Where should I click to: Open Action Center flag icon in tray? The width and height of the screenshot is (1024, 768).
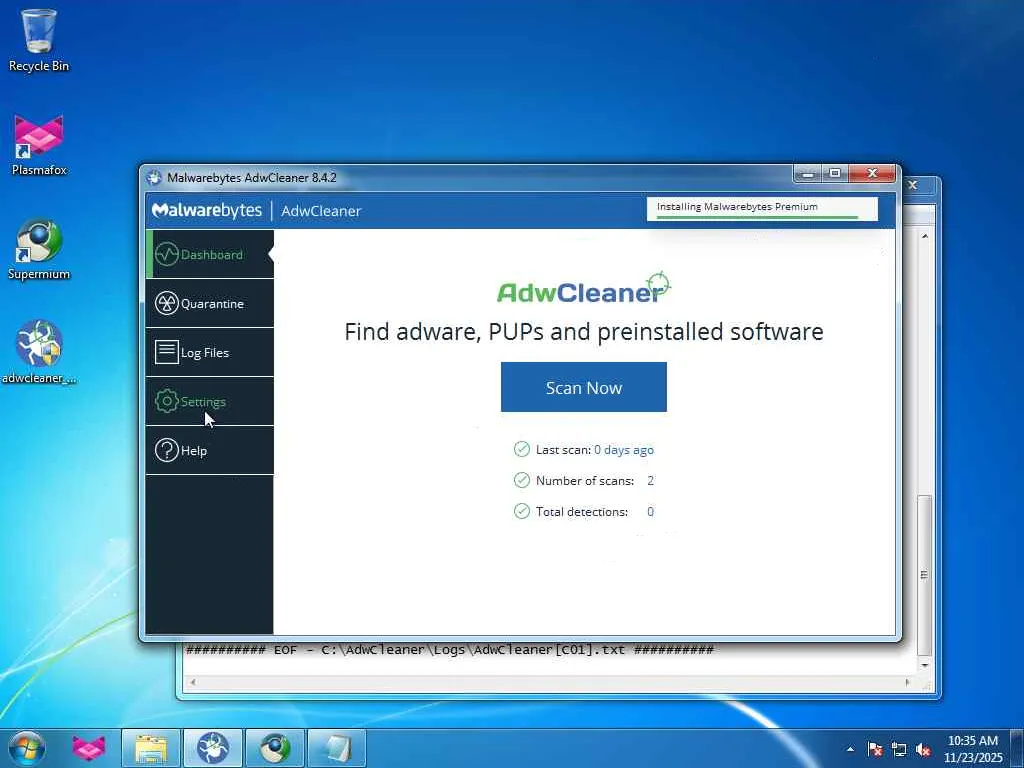coord(875,749)
